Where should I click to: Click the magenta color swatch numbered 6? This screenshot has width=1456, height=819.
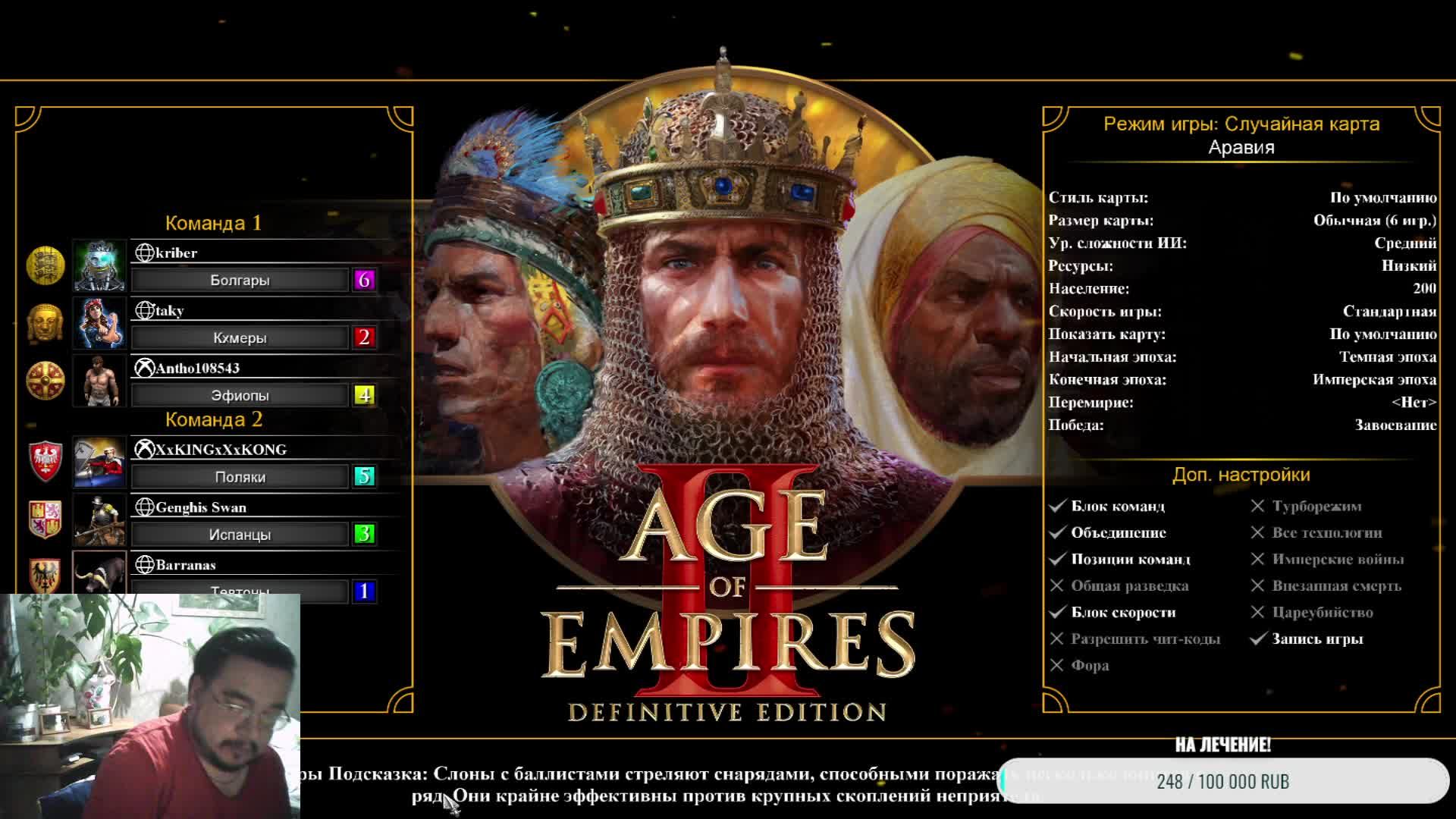click(x=364, y=281)
